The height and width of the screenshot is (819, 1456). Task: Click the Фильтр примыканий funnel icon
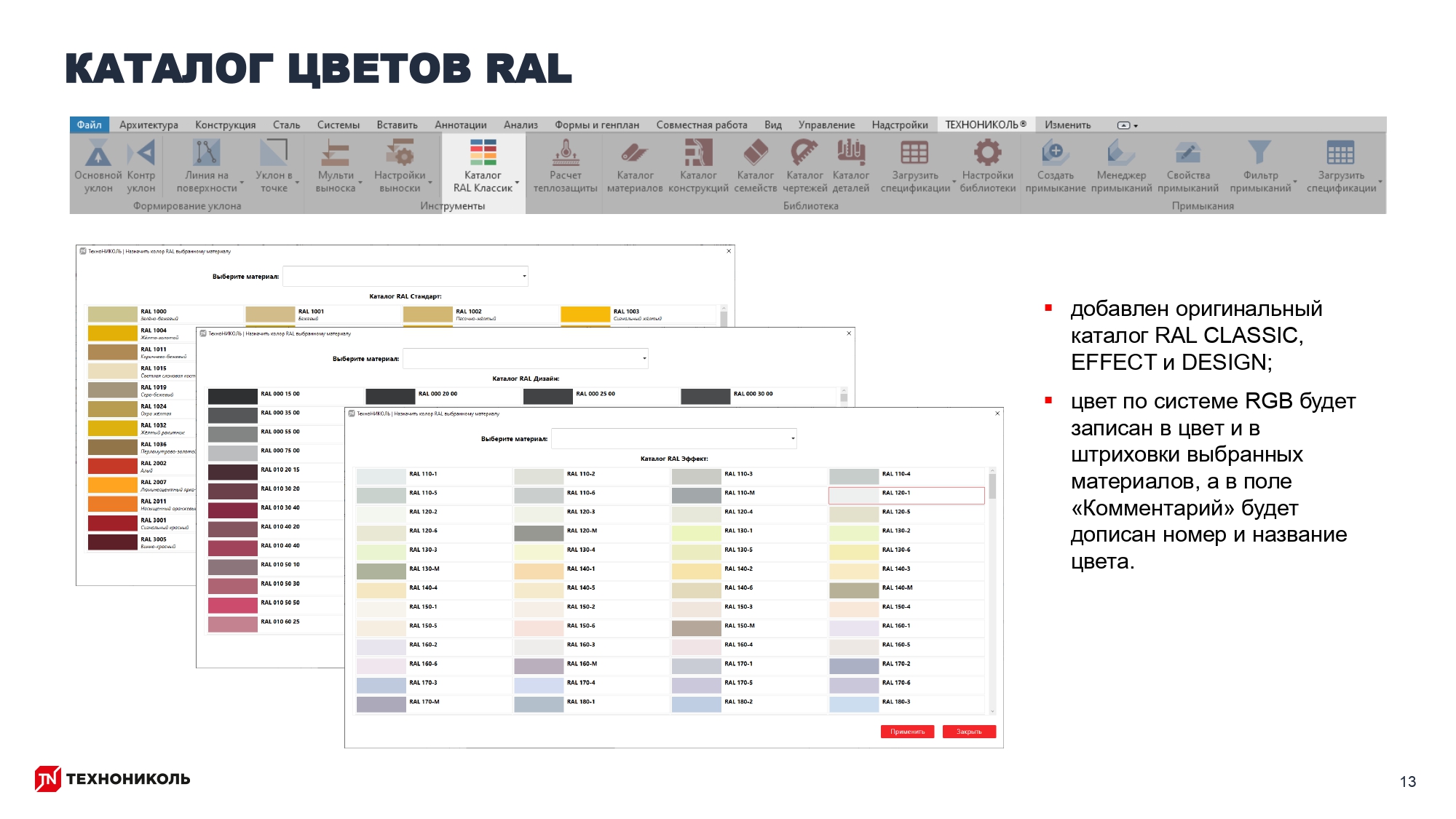(1259, 153)
